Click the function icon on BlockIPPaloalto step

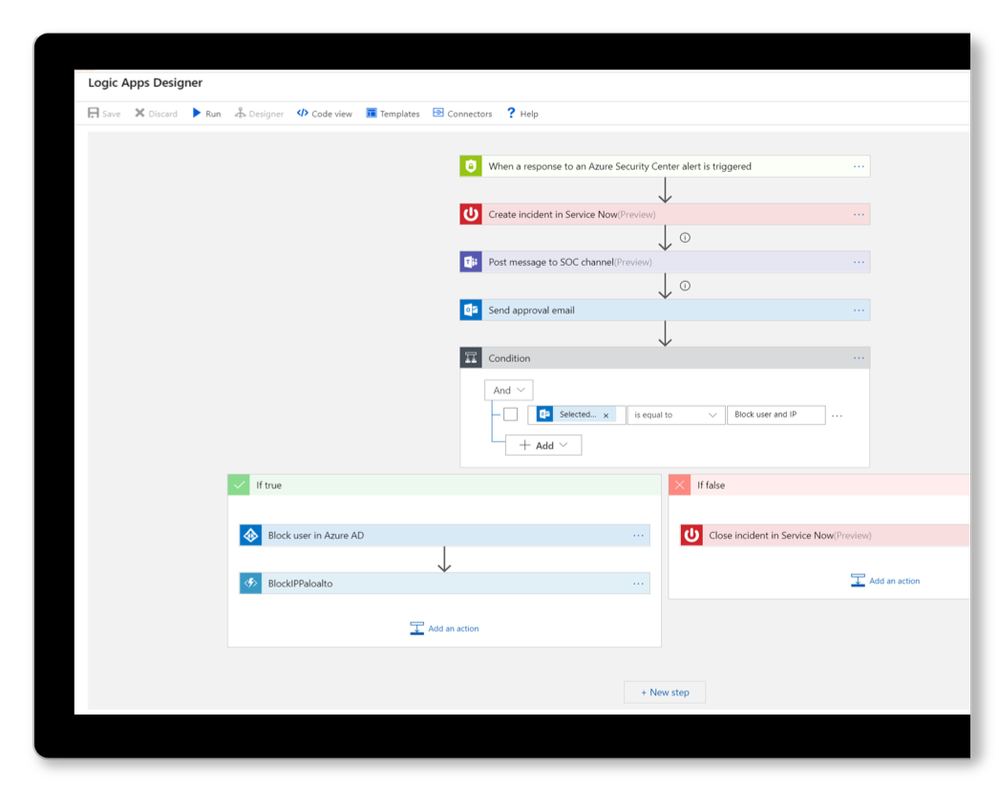coord(250,583)
